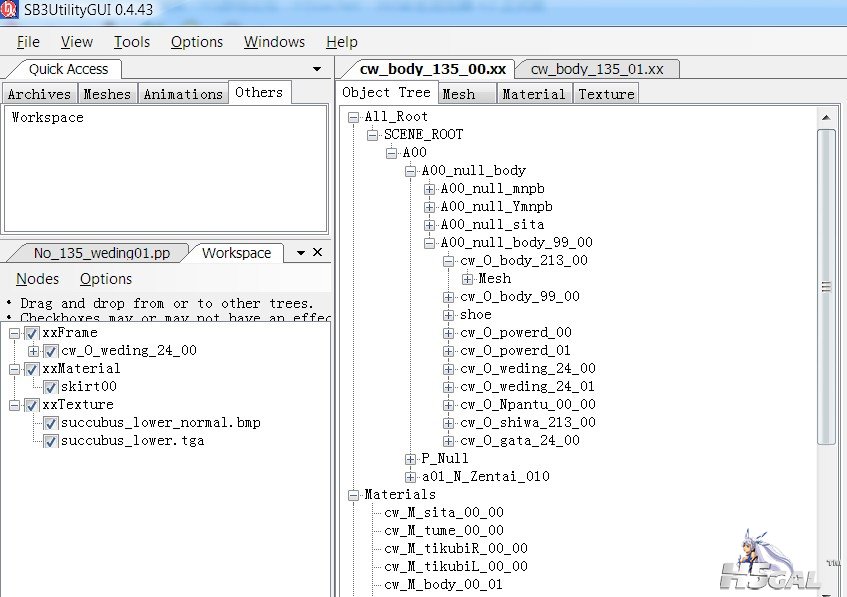Image resolution: width=847 pixels, height=597 pixels.
Task: Open the Quick Access panel dropdown arrow
Action: pos(317,69)
